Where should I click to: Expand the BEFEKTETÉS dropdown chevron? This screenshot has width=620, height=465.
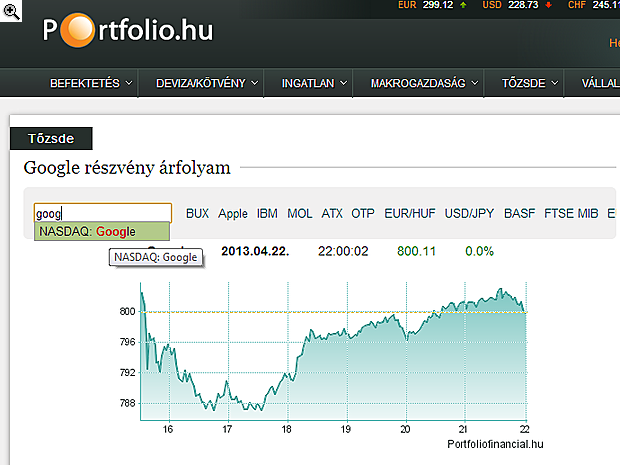[129, 83]
